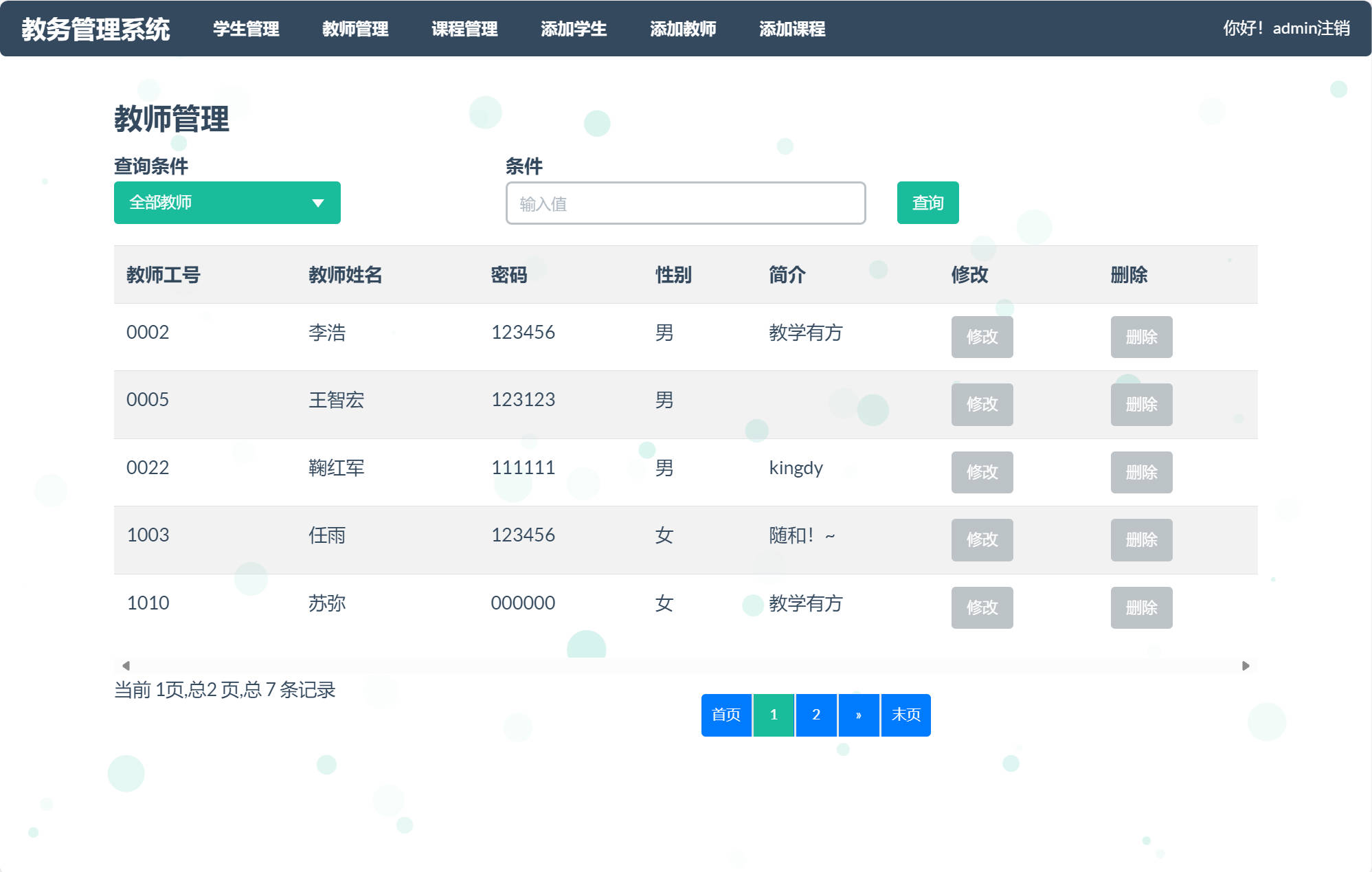The height and width of the screenshot is (872, 1372).
Task: Navigate to 添加课程
Action: coord(792,30)
